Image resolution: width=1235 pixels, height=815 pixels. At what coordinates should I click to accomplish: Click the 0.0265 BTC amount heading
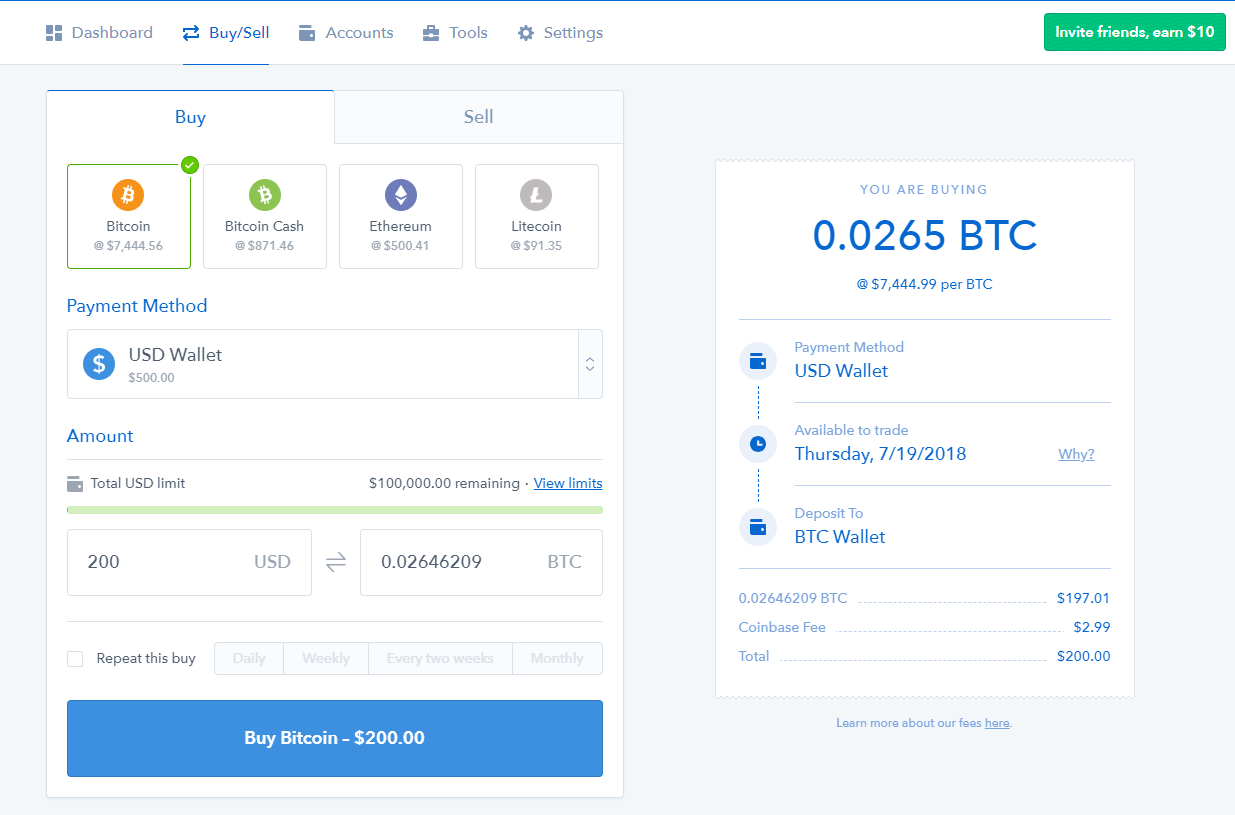(x=925, y=236)
